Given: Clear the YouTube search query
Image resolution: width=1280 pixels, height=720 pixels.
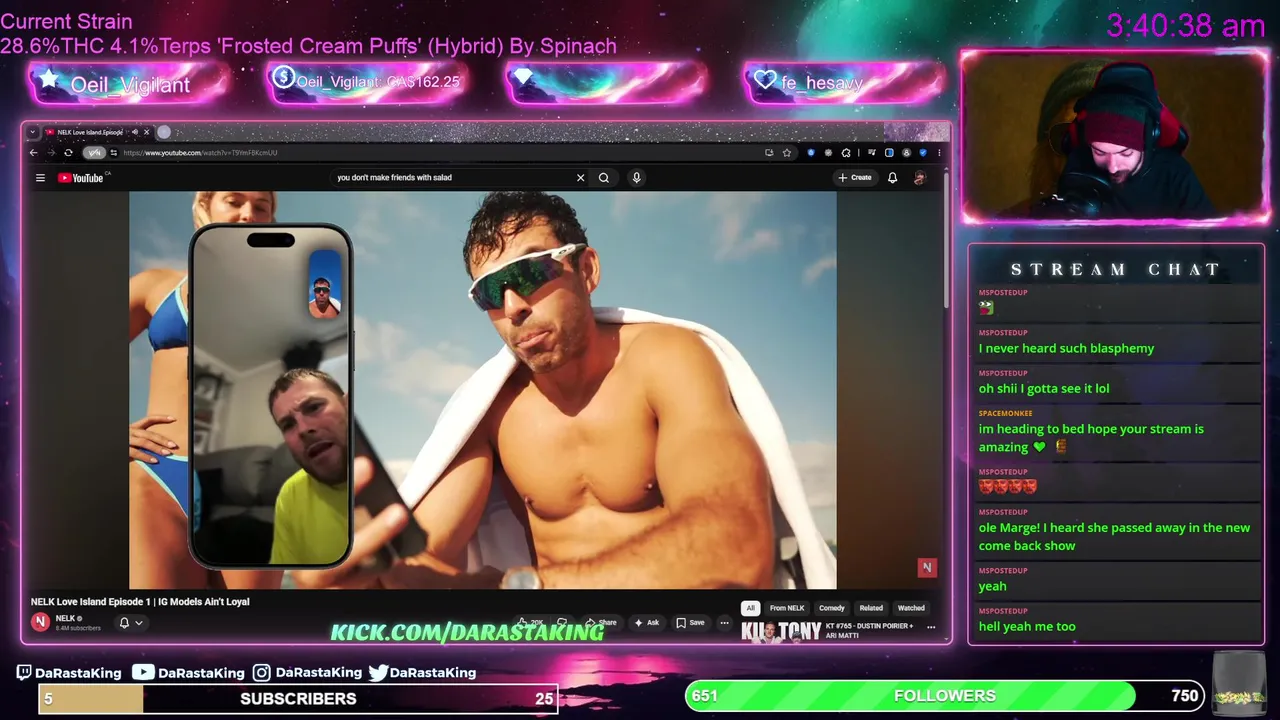Looking at the screenshot, I should (x=580, y=178).
